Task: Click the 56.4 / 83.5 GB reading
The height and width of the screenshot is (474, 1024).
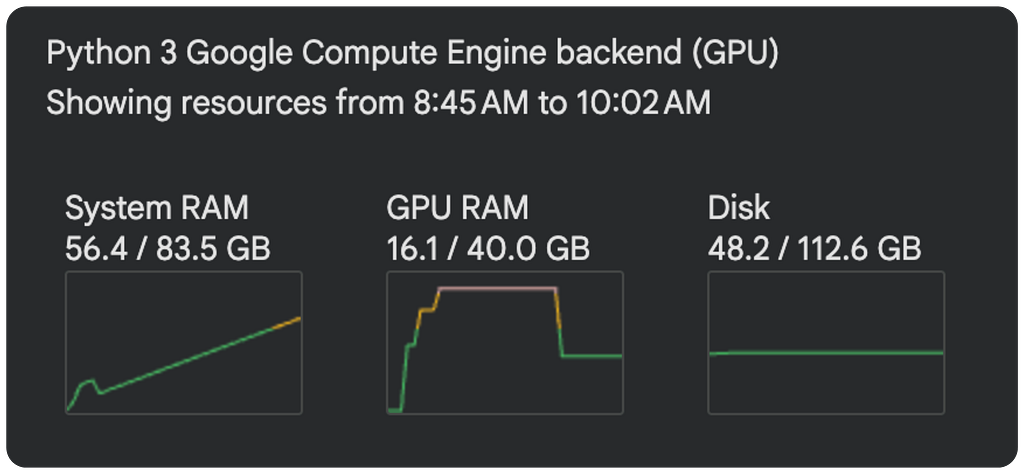Action: pos(168,249)
